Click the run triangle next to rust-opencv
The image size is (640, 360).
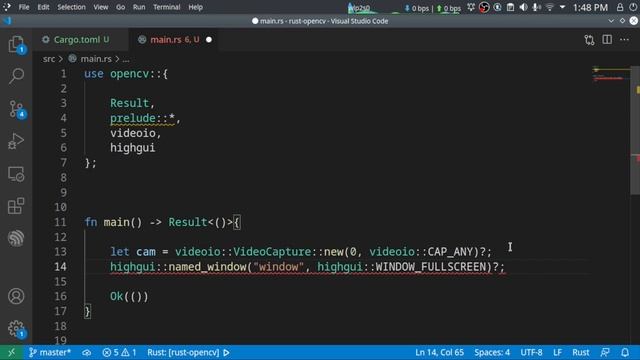(x=226, y=352)
